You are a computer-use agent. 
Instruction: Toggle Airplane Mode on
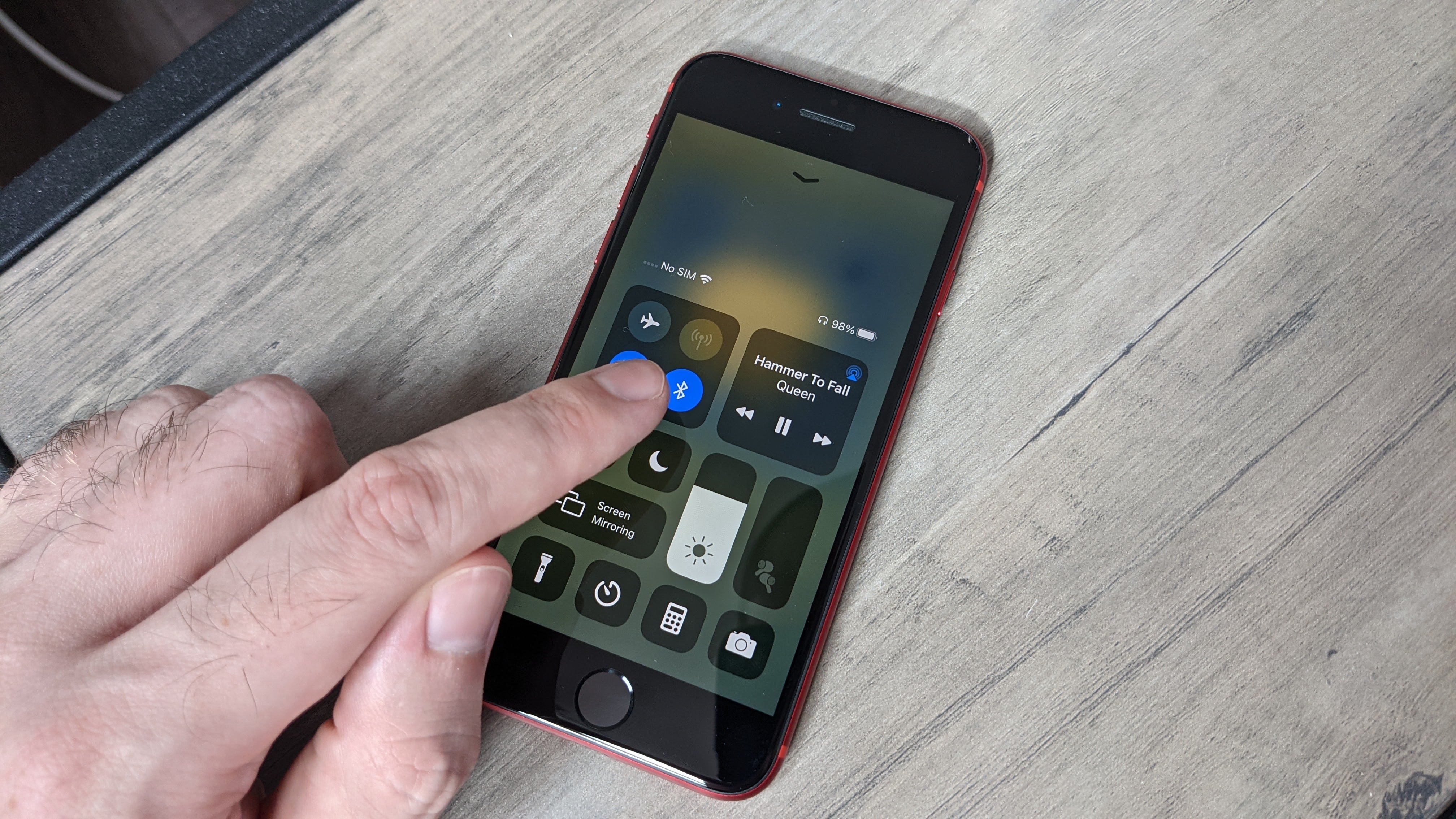(x=648, y=323)
